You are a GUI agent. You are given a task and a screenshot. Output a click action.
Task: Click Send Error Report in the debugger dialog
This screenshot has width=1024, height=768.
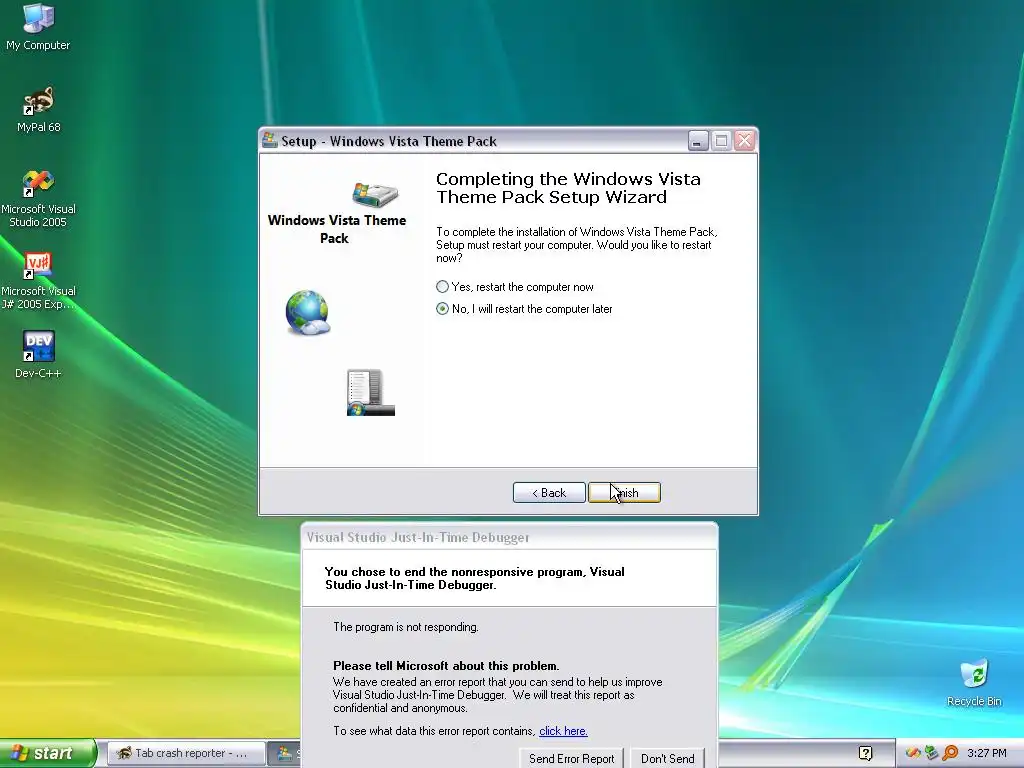pos(571,758)
